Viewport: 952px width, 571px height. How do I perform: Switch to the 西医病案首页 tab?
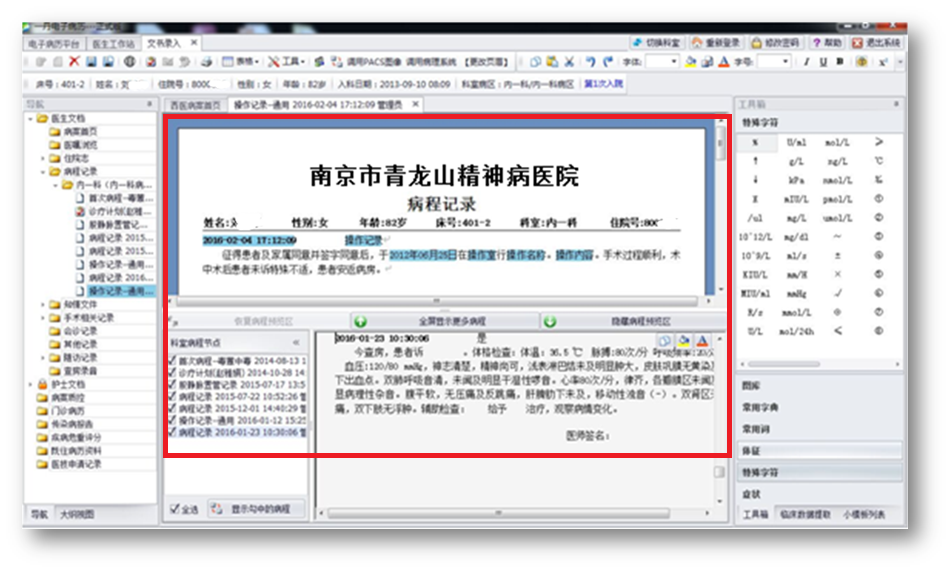tap(193, 104)
